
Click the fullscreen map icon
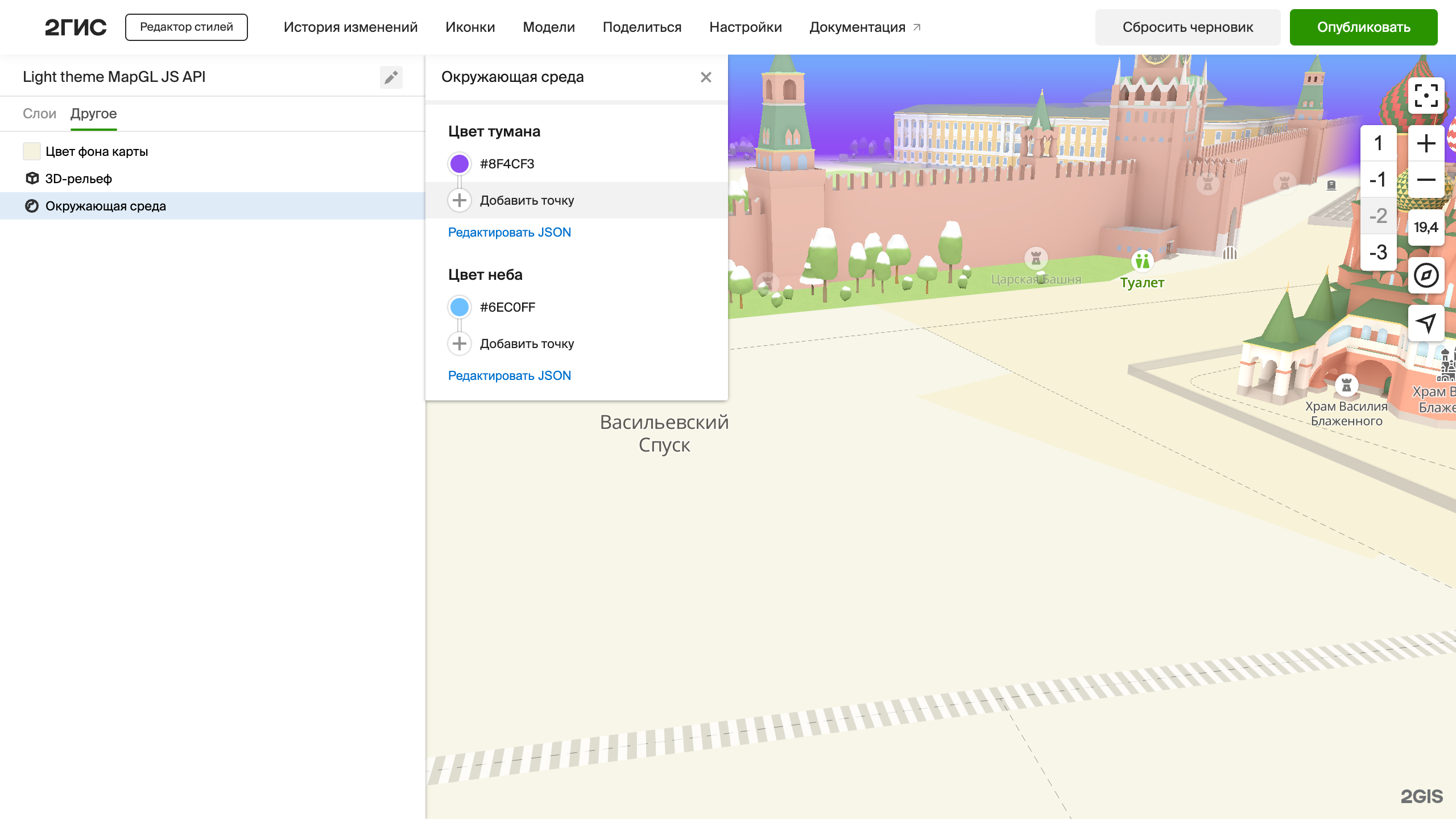click(x=1426, y=96)
